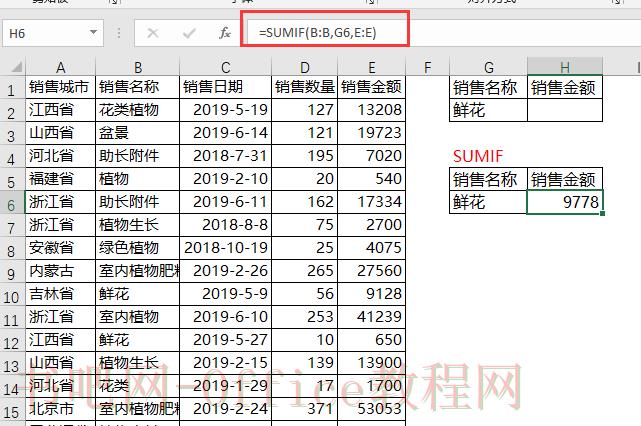The width and height of the screenshot is (641, 426).
Task: Click the formula bar vertical dots handle
Action: (x=119, y=33)
